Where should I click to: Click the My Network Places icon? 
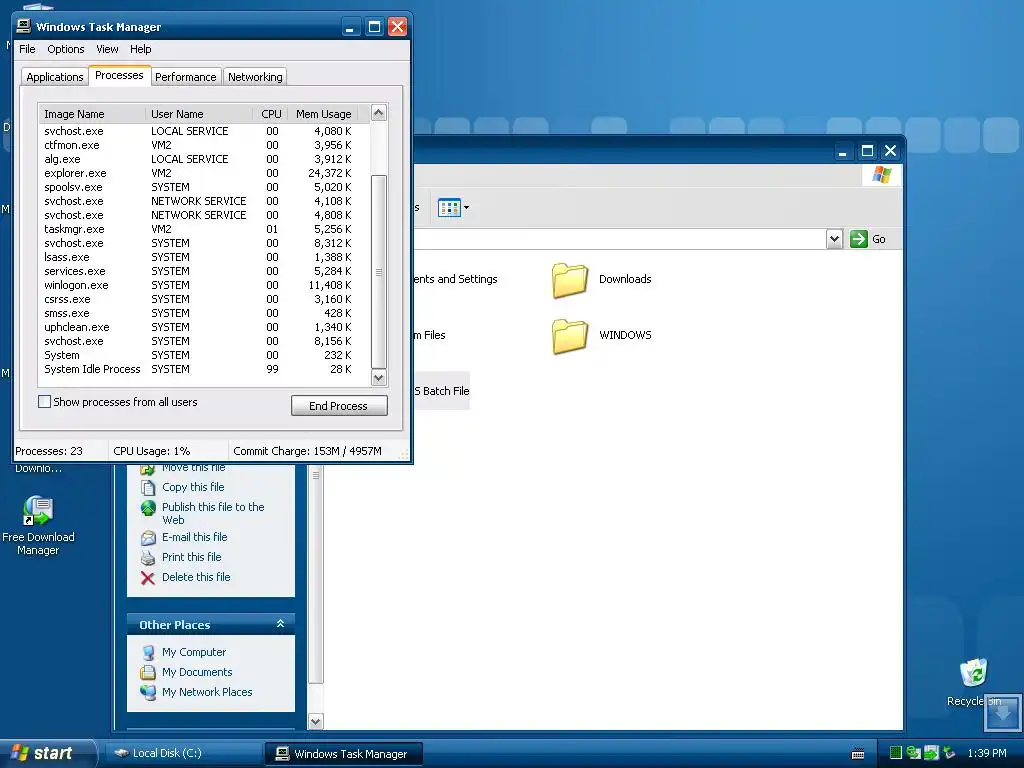pos(148,692)
